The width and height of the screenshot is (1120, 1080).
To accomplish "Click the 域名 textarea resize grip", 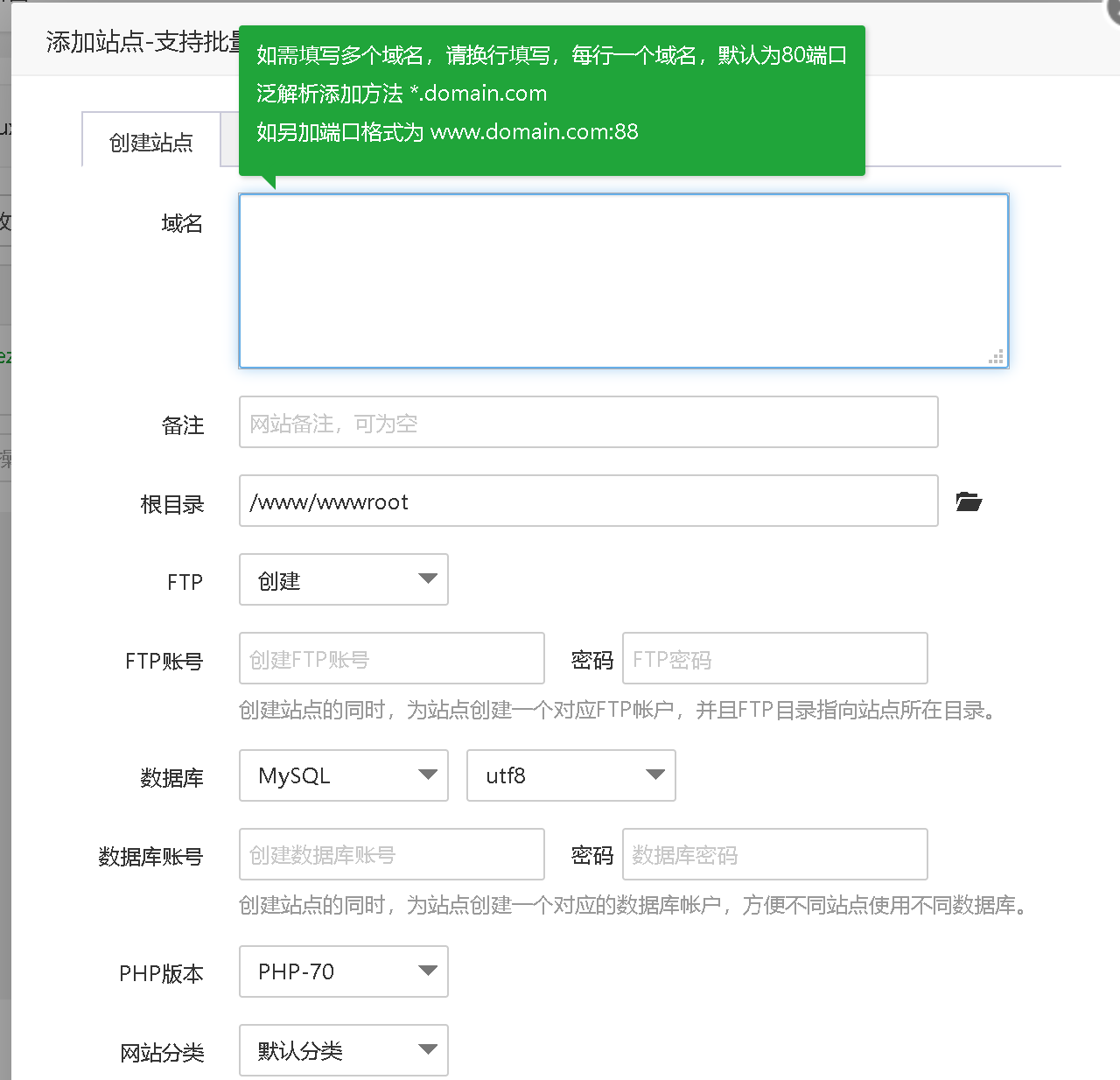I will pos(997,356).
